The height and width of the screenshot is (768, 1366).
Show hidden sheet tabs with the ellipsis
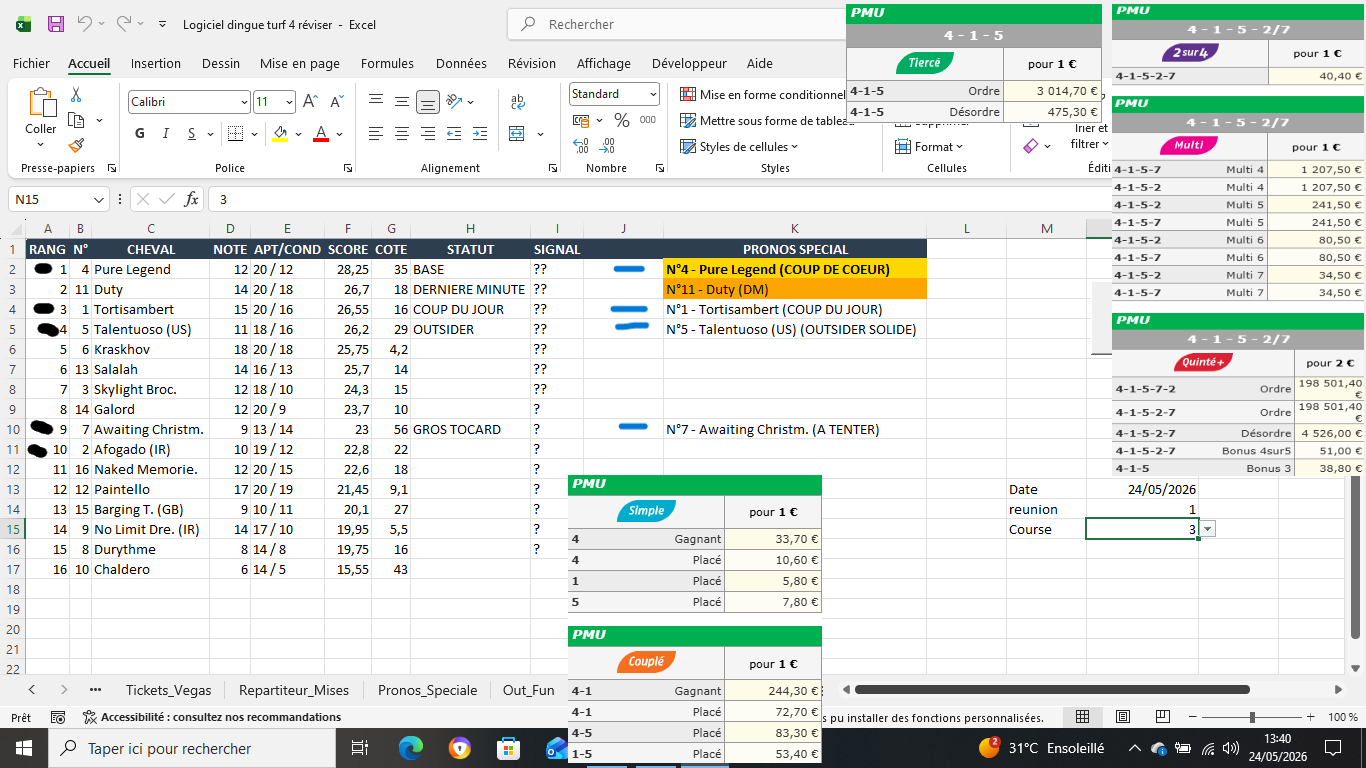95,690
